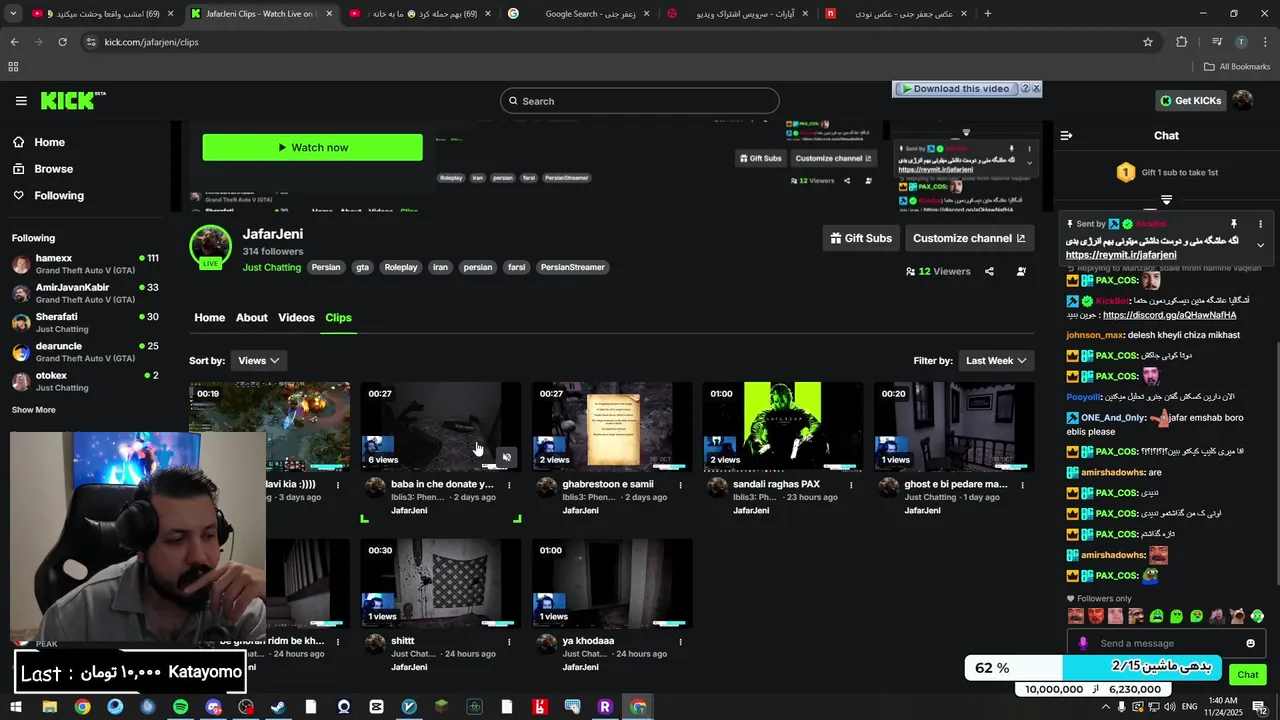Select the Clips tab

338,317
